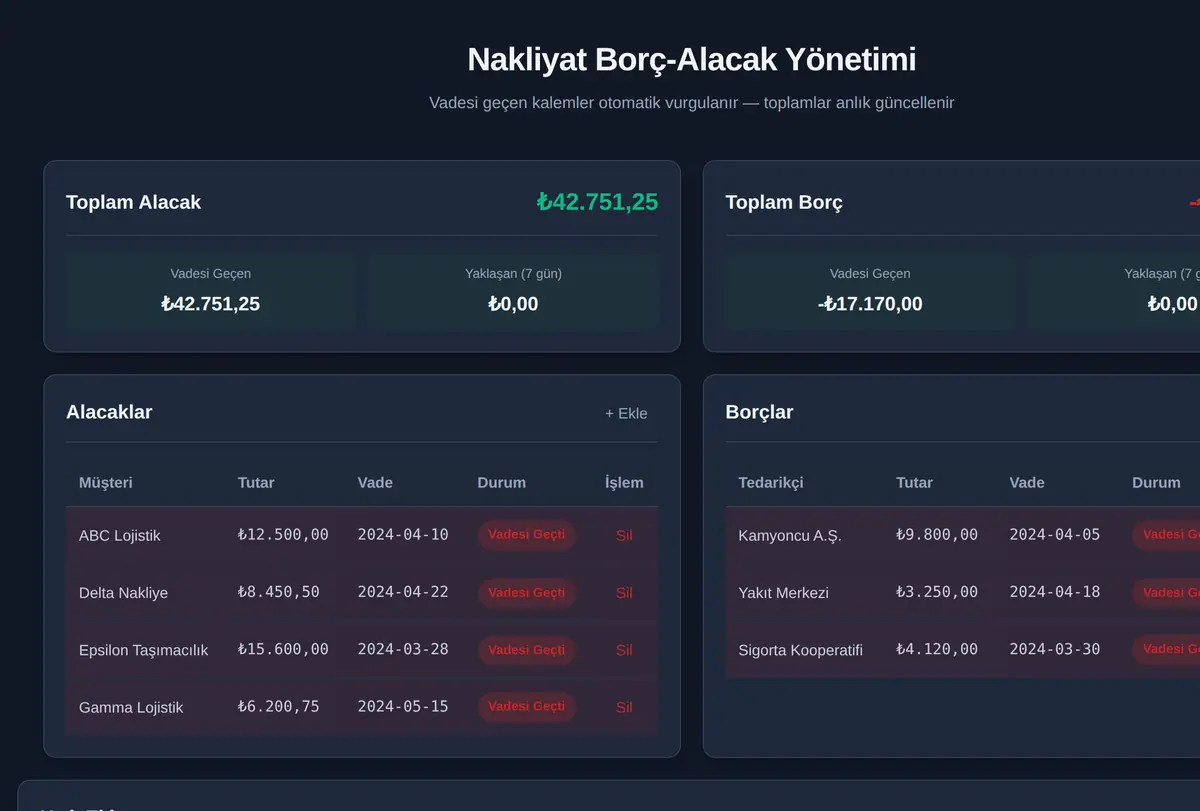The image size is (1200, 811).
Task: Click the amount ₺8.450,50
Action: pos(279,592)
